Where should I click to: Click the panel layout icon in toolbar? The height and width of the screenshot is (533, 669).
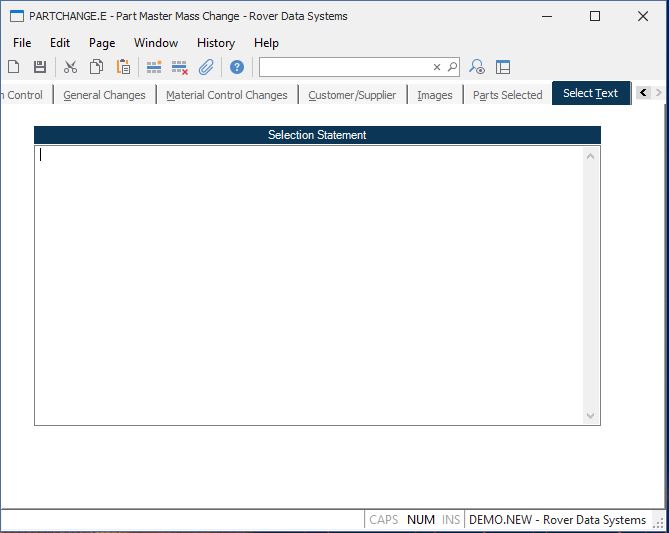[x=503, y=67]
